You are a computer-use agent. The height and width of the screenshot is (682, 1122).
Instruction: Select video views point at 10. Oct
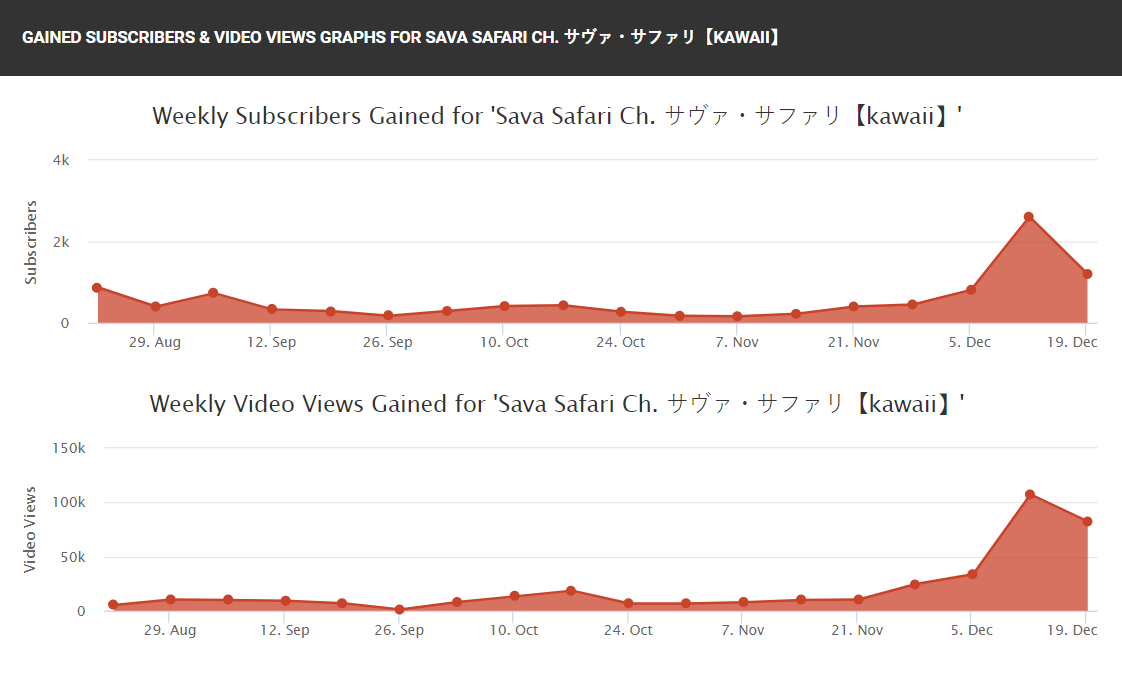click(x=514, y=595)
